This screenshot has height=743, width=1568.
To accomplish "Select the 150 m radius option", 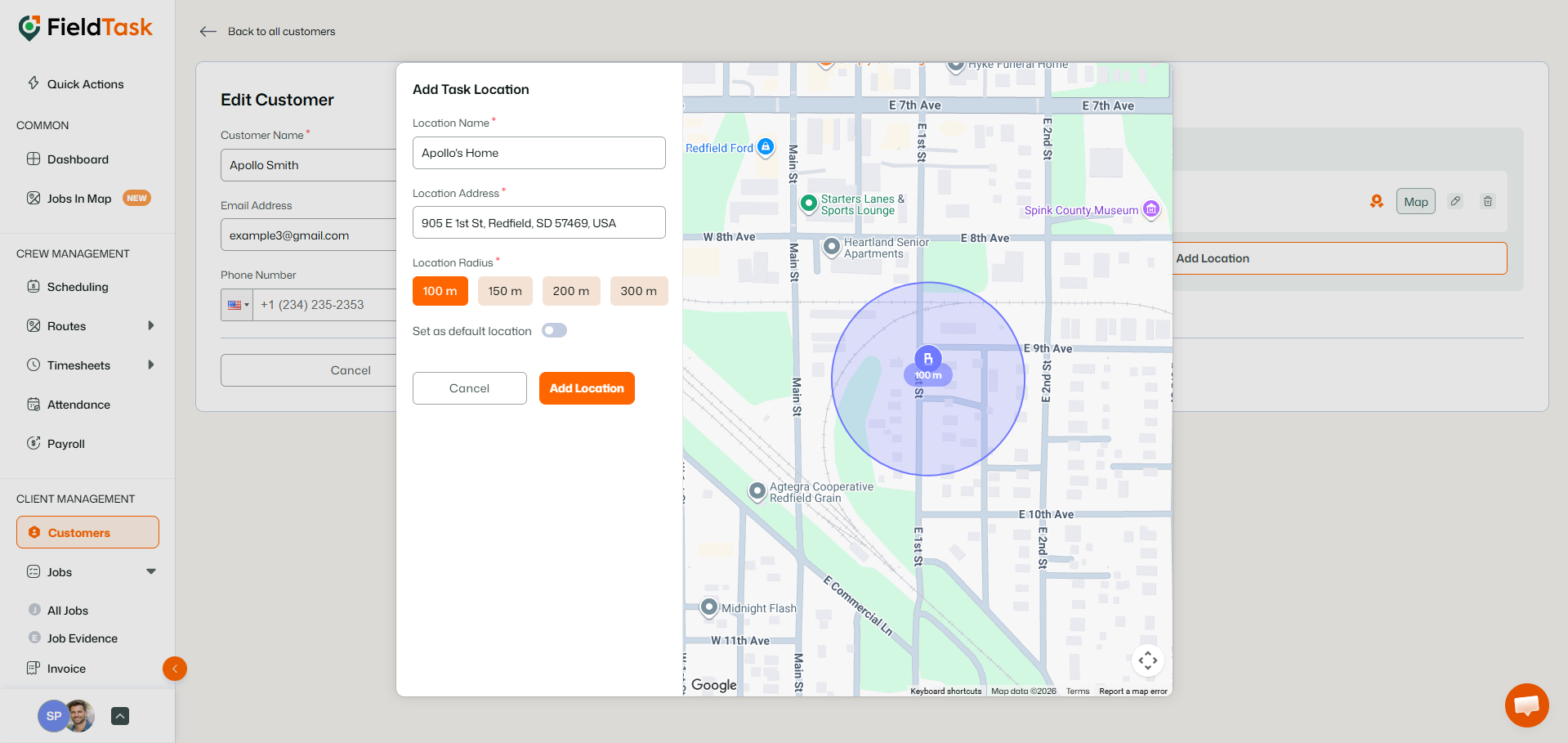I will click(505, 291).
